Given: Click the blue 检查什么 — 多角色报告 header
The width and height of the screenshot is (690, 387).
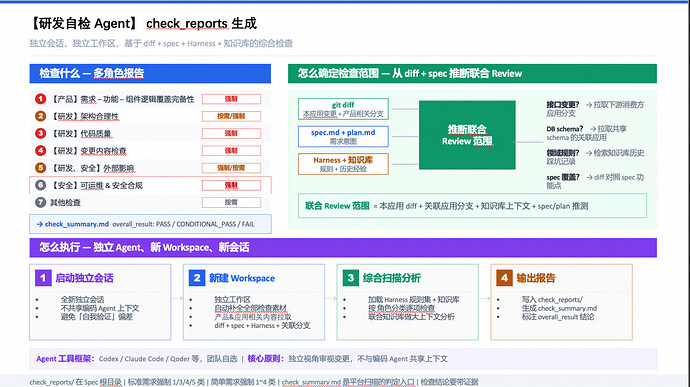Looking at the screenshot, I should (x=150, y=74).
